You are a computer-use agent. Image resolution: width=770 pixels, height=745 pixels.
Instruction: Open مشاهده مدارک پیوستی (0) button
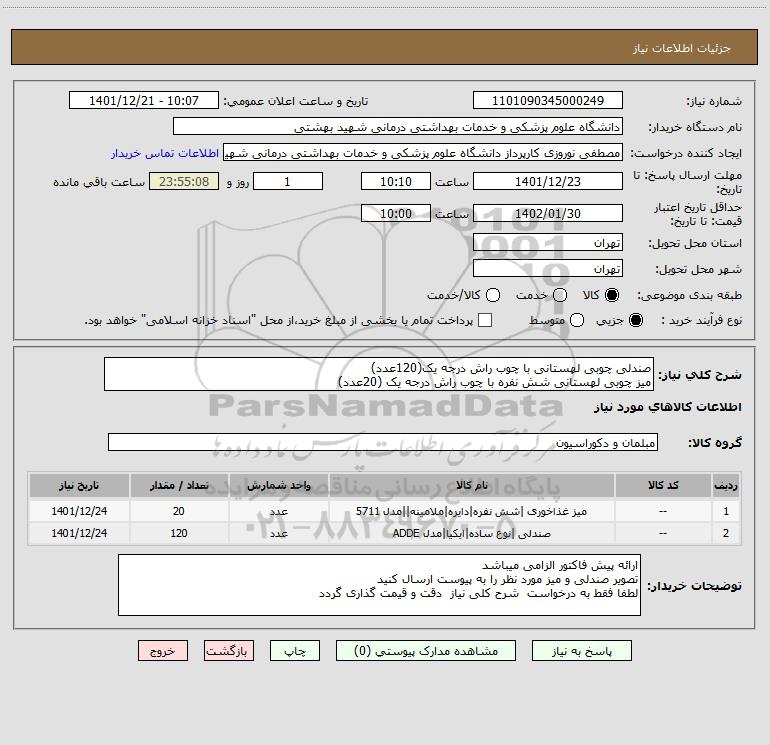pyautogui.click(x=426, y=651)
